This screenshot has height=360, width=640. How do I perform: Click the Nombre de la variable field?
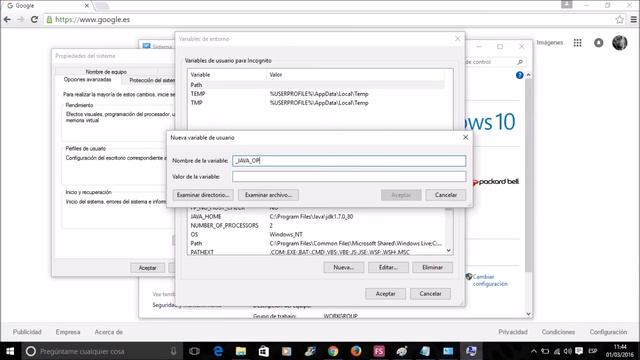(x=349, y=160)
